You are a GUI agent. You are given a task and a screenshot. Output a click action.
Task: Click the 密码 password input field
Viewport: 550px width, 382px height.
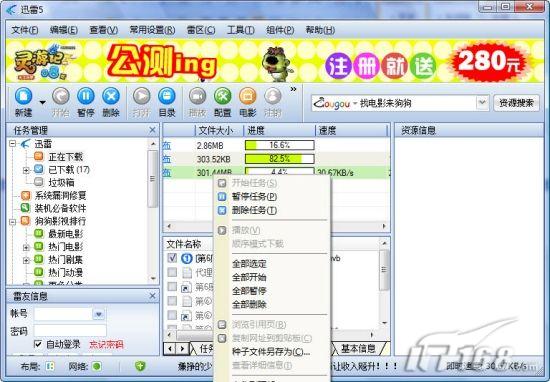pyautogui.click(x=70, y=330)
